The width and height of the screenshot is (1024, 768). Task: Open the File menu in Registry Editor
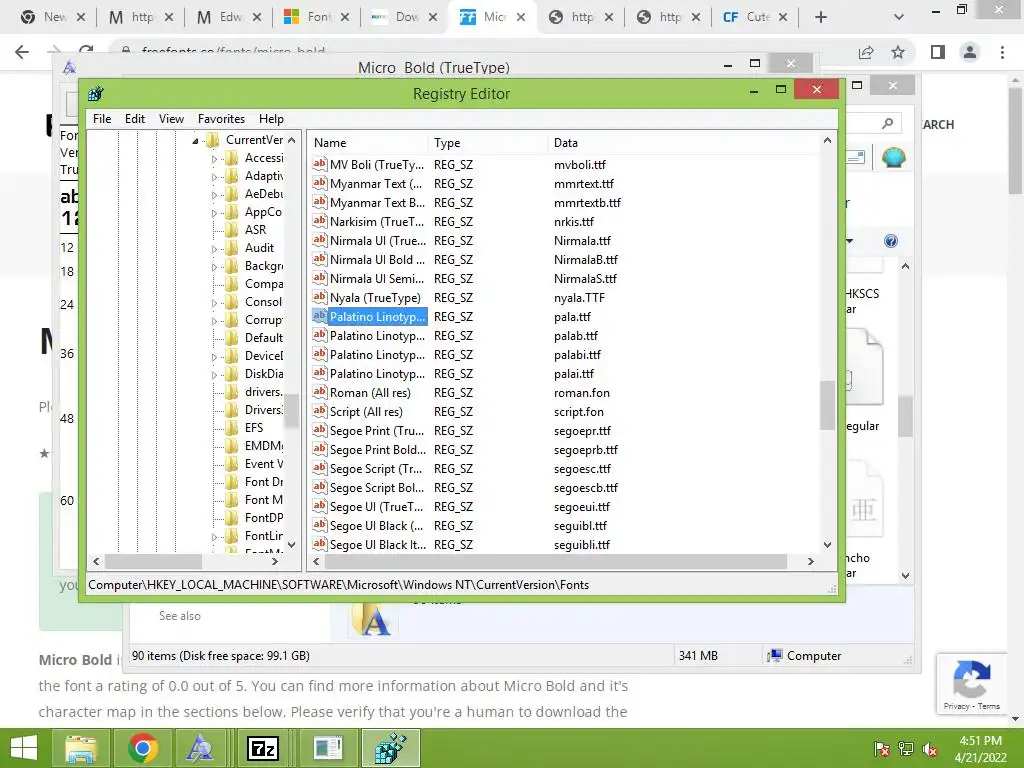pyautogui.click(x=102, y=119)
